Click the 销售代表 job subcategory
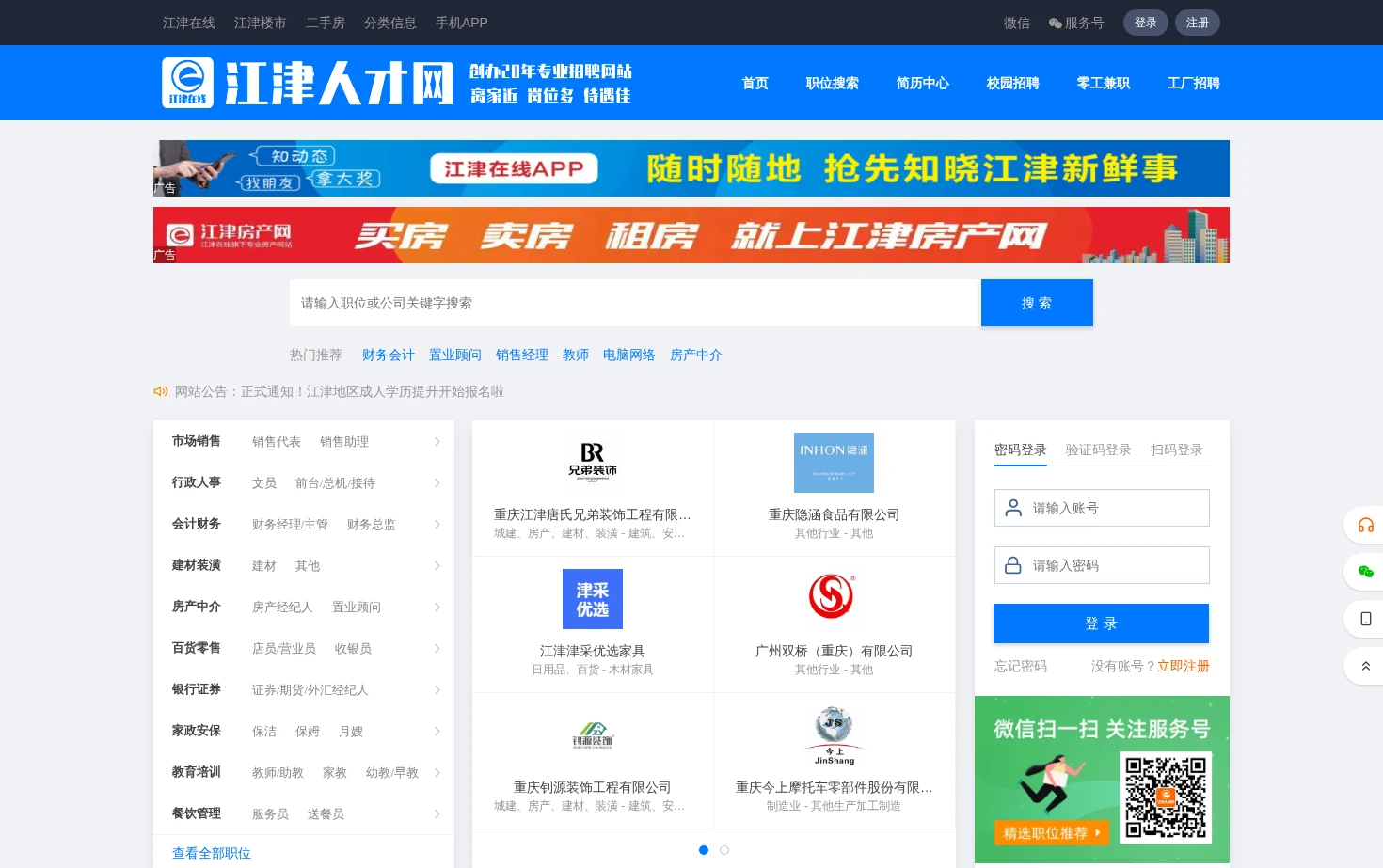 pos(277,441)
